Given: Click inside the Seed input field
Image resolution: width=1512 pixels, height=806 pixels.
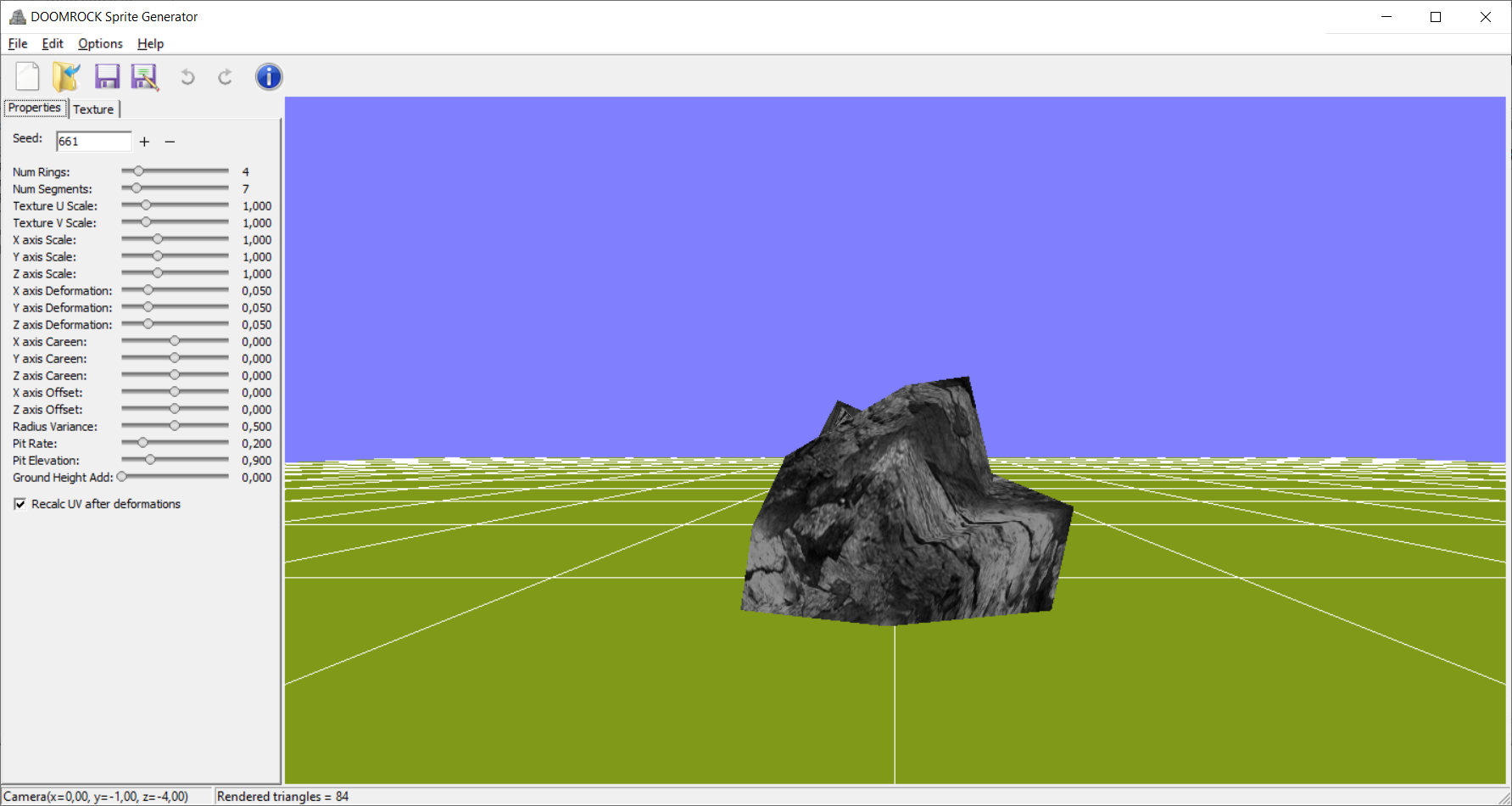Looking at the screenshot, I should click(x=92, y=141).
